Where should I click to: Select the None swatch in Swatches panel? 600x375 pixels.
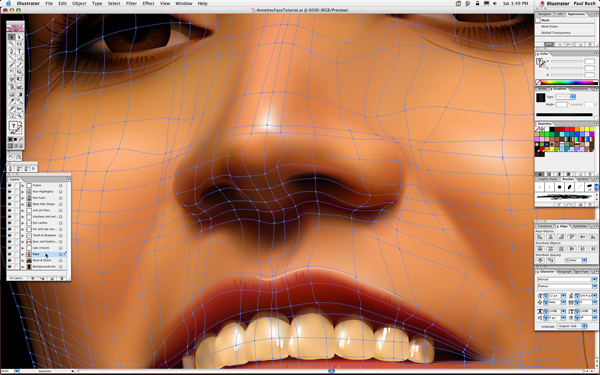point(537,129)
